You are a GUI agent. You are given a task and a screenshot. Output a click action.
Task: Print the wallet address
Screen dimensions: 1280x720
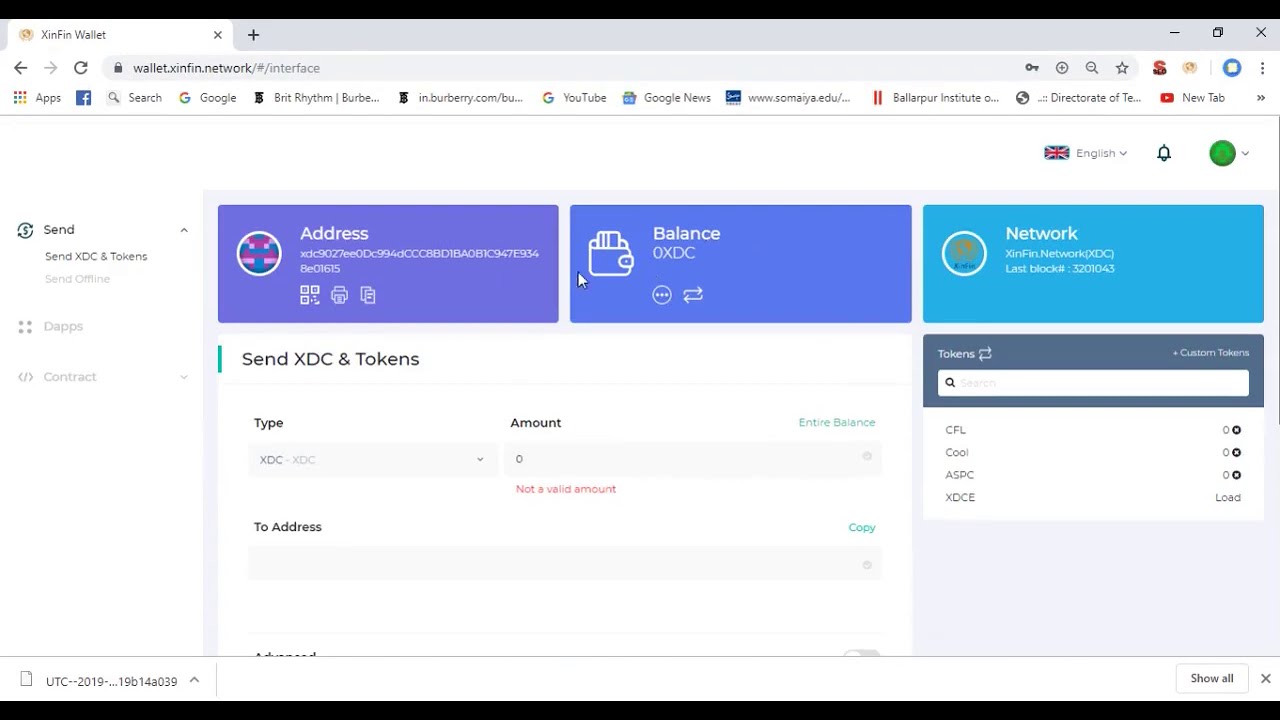pos(339,295)
